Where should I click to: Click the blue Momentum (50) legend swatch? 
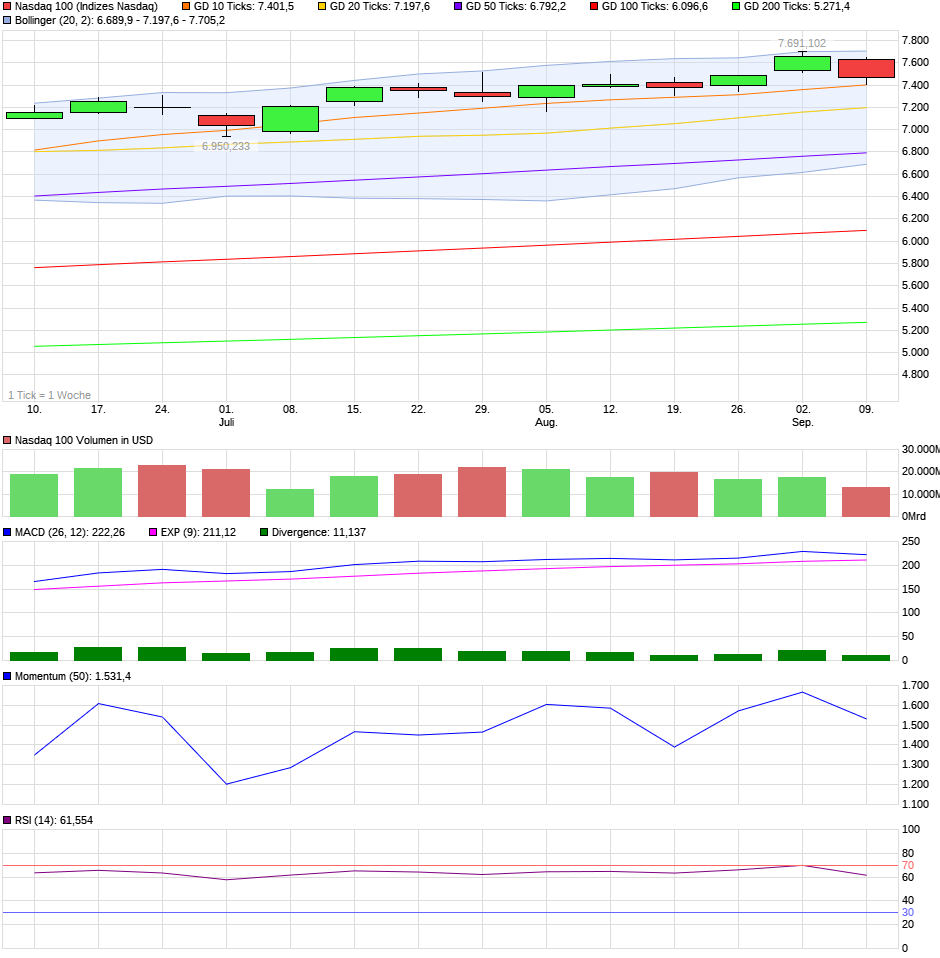click(7, 676)
